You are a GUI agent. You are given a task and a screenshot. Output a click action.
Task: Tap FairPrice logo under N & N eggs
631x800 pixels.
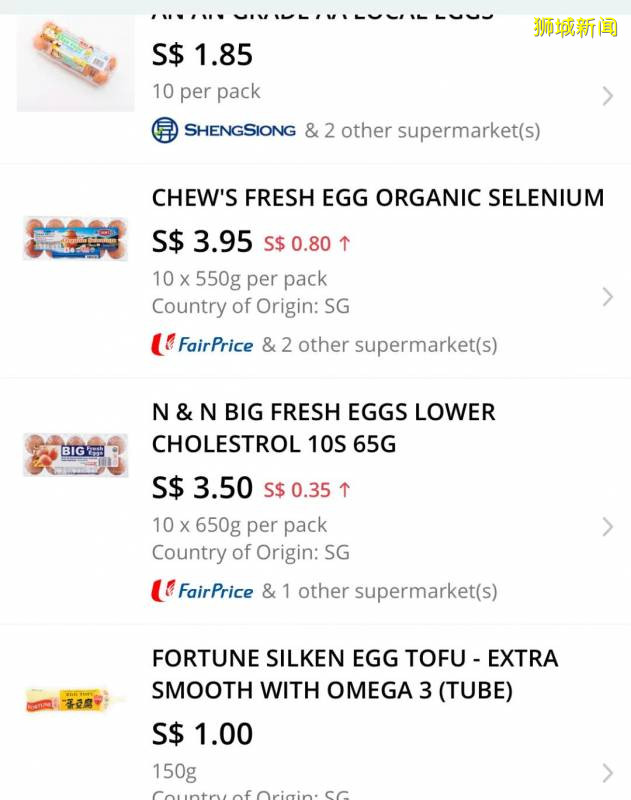coord(202,591)
